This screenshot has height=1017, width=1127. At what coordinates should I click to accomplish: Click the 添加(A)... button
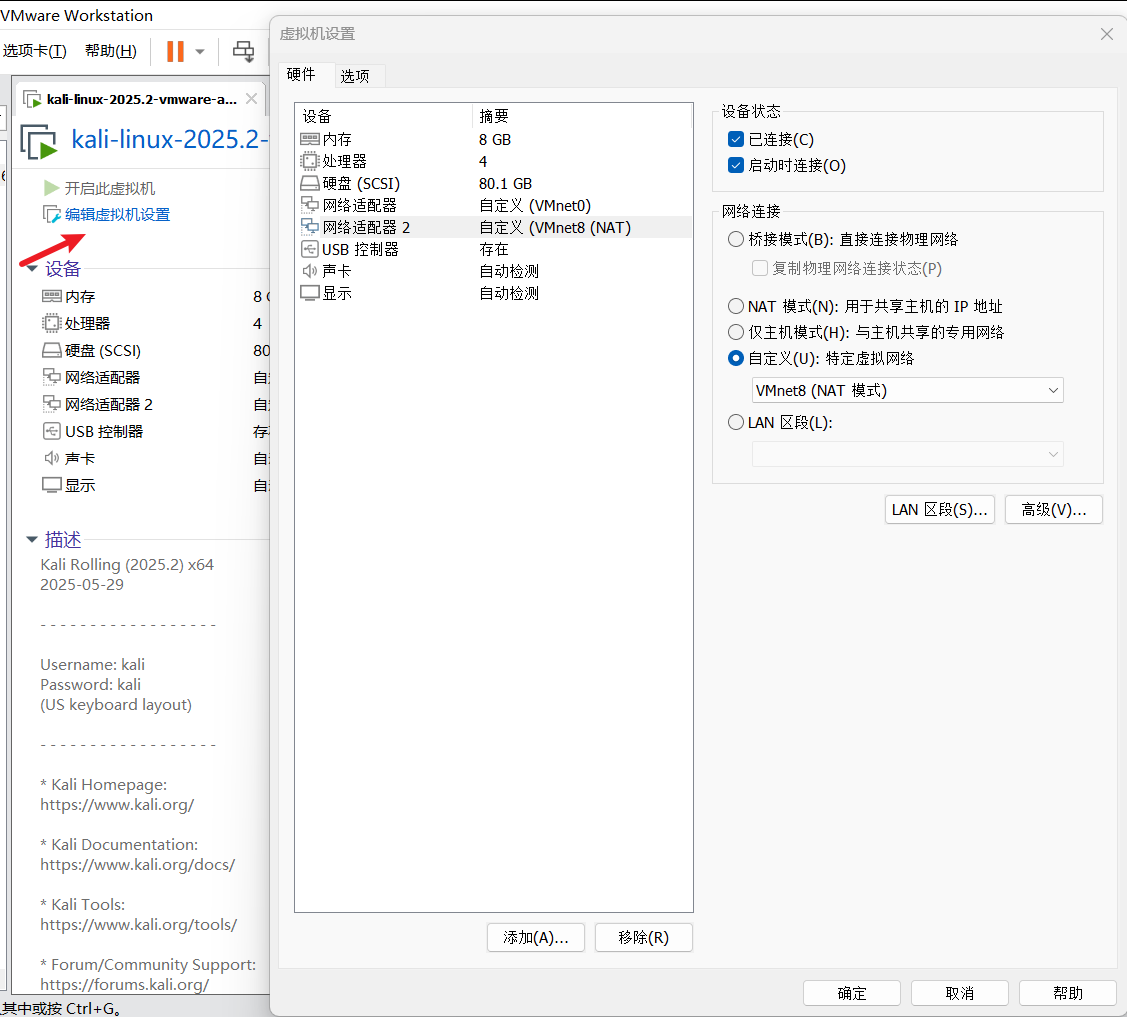535,937
